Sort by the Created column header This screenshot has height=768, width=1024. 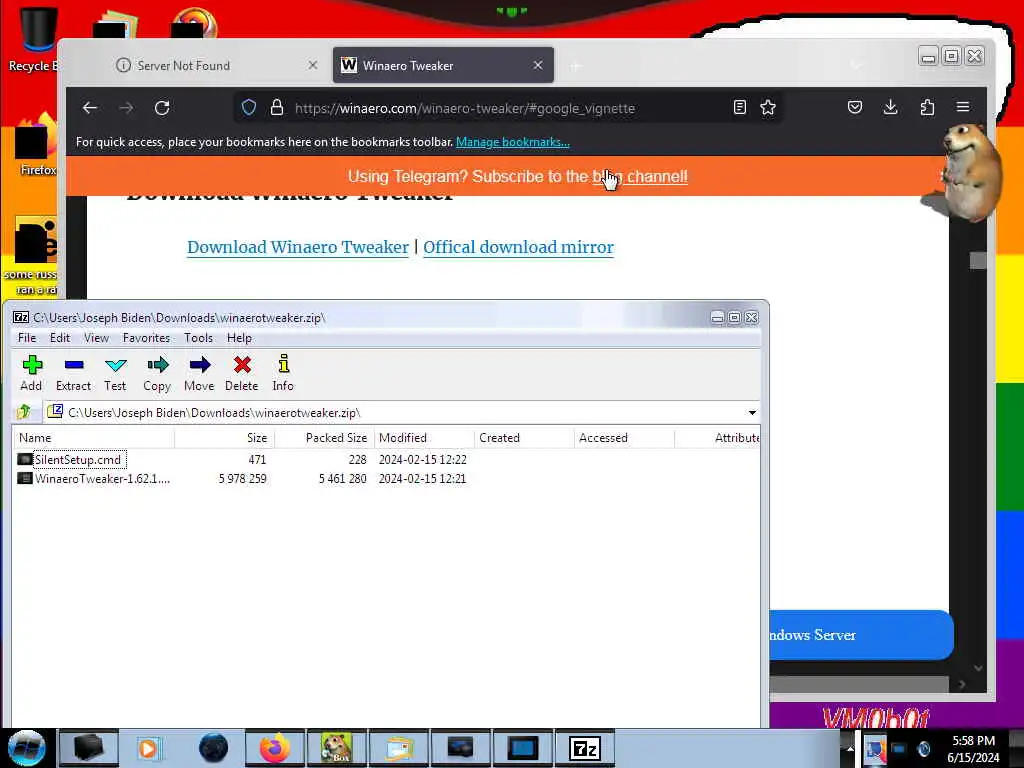tap(524, 438)
